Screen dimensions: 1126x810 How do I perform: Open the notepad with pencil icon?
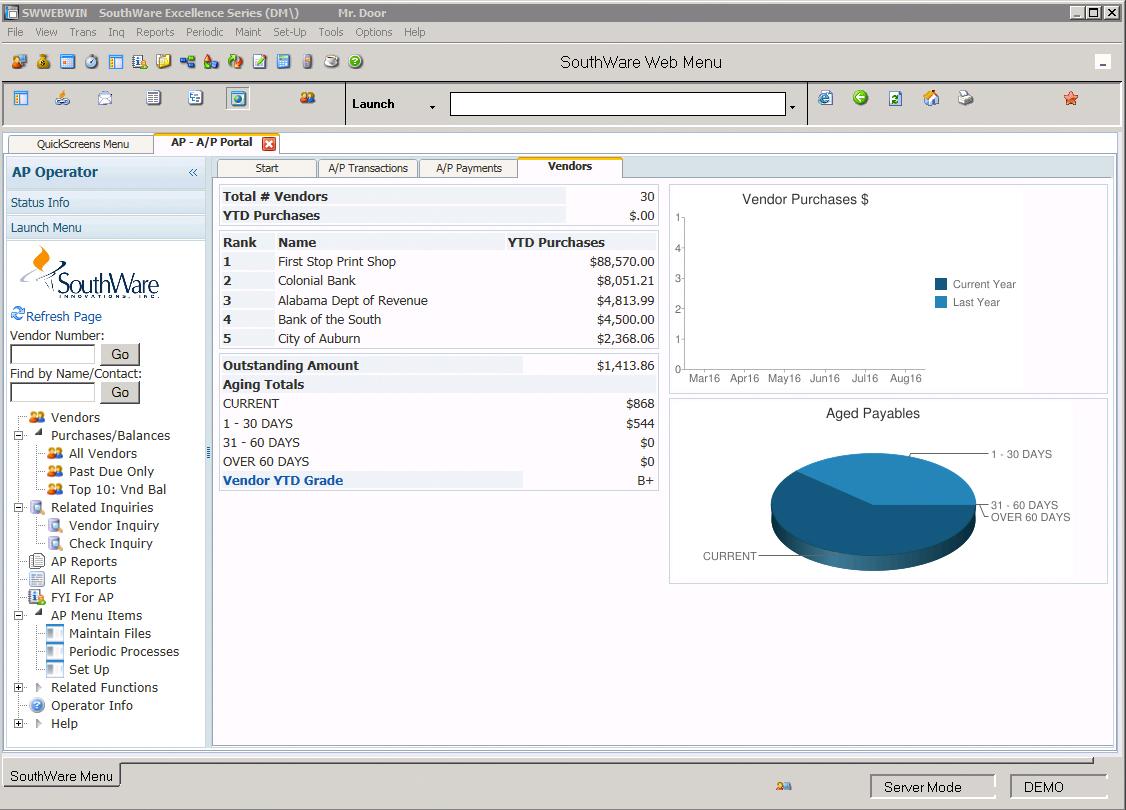[x=259, y=62]
